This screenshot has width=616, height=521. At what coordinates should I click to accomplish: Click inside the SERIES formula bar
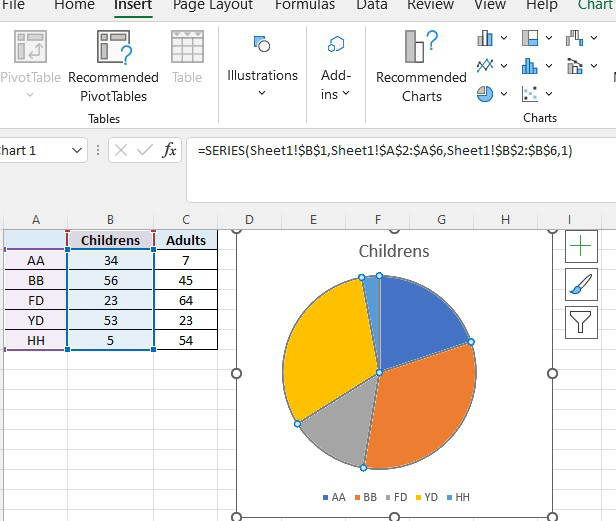pyautogui.click(x=401, y=170)
